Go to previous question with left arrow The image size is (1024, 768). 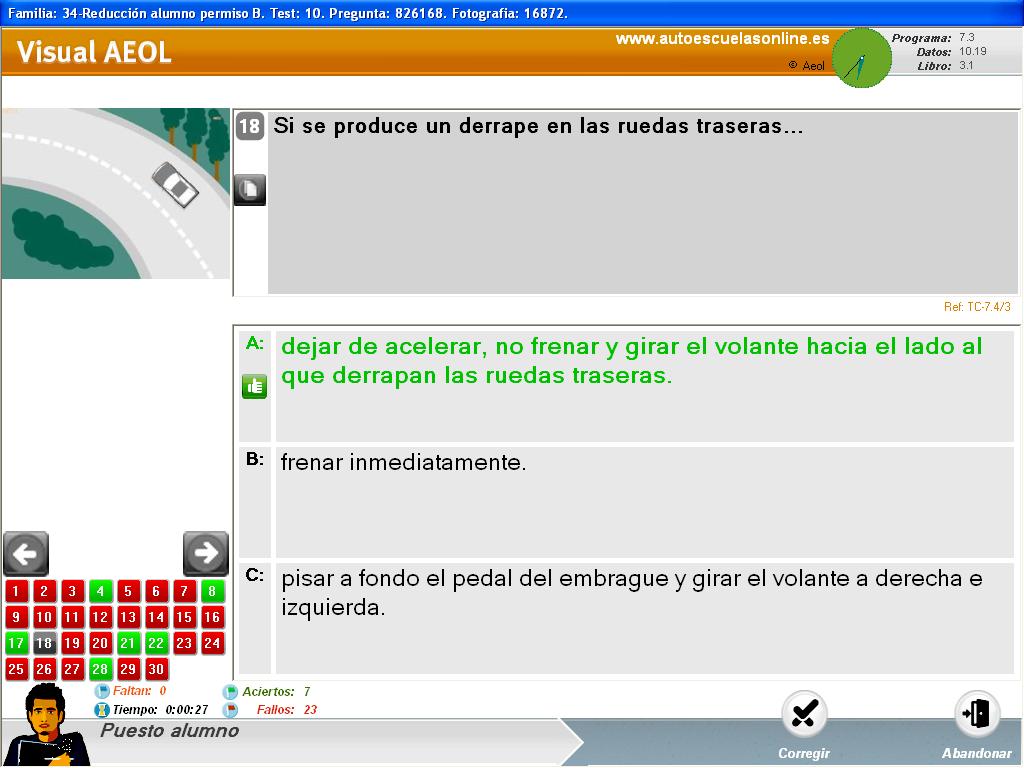[x=26, y=553]
